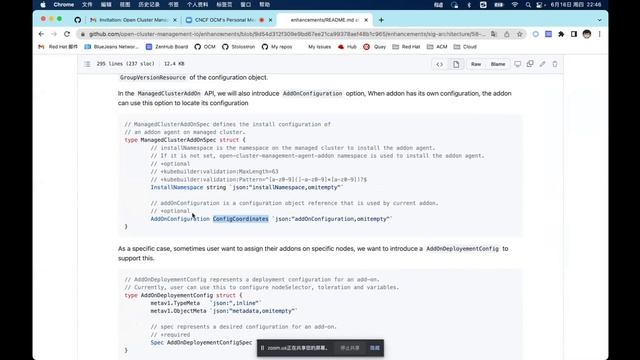Go forward in browser history
This screenshot has width=640, height=360.
coord(54,34)
